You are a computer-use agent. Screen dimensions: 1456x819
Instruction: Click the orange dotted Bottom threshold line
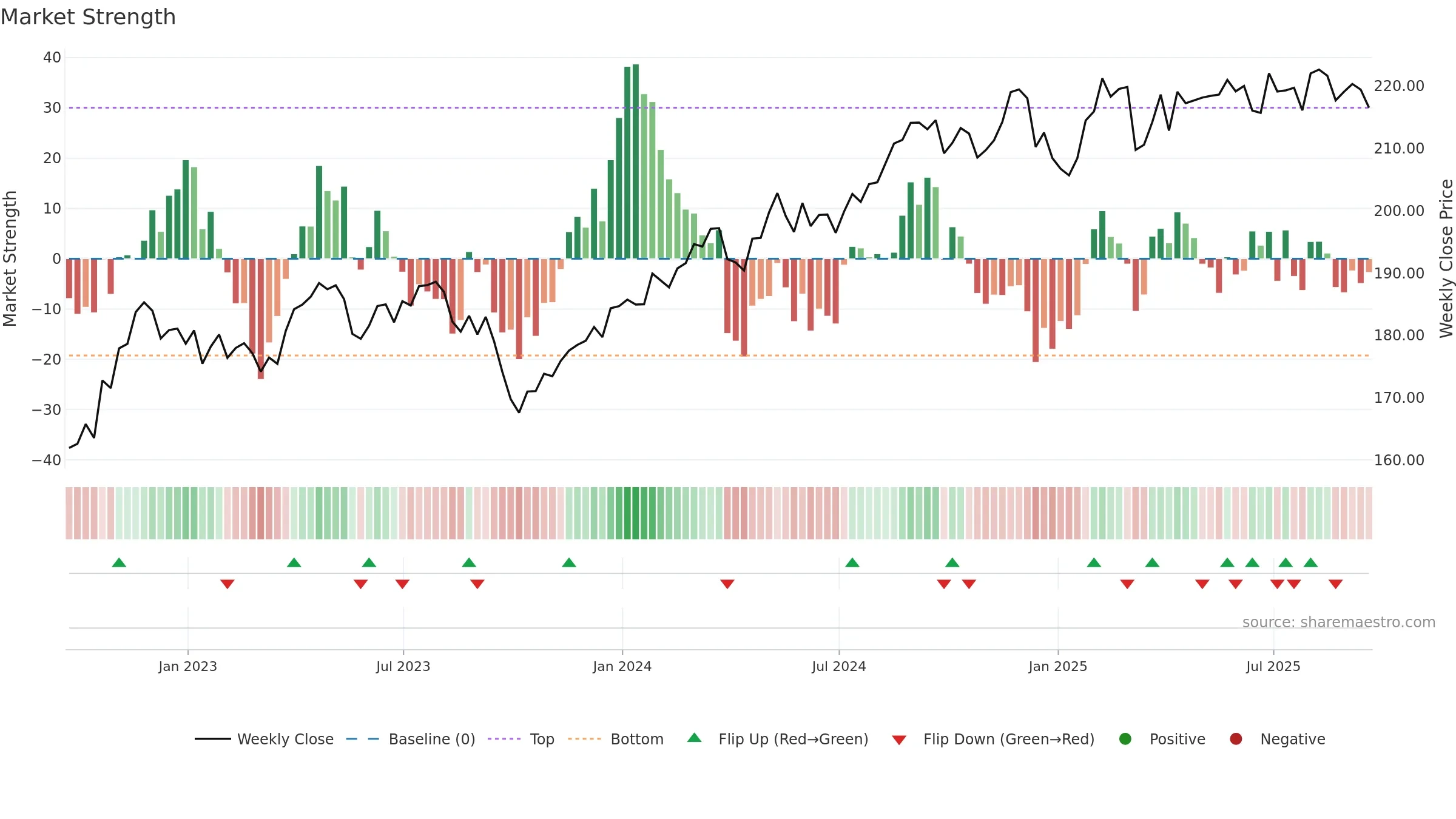pyautogui.click(x=719, y=356)
